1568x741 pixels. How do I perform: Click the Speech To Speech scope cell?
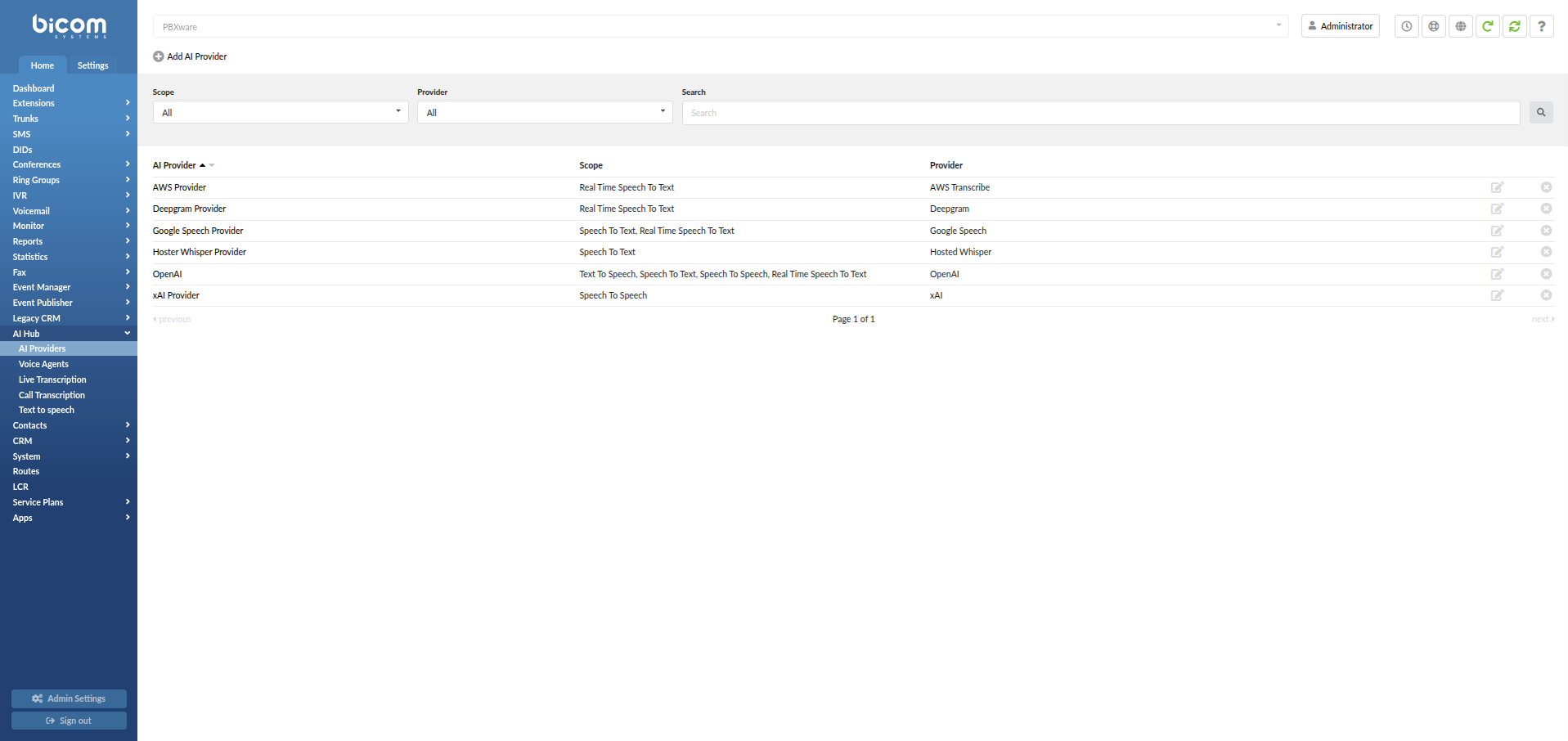pyautogui.click(x=613, y=295)
